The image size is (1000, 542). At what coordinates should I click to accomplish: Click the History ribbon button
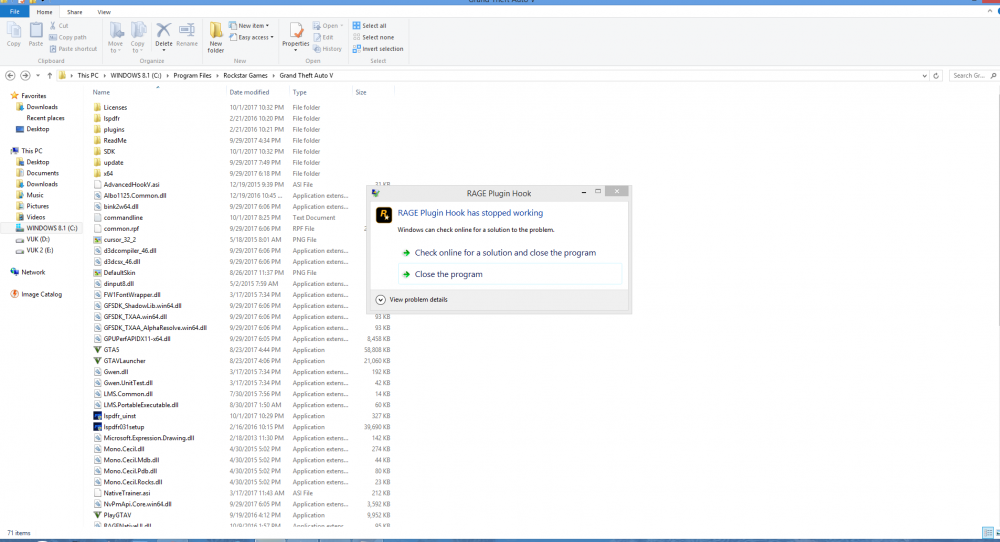point(327,48)
